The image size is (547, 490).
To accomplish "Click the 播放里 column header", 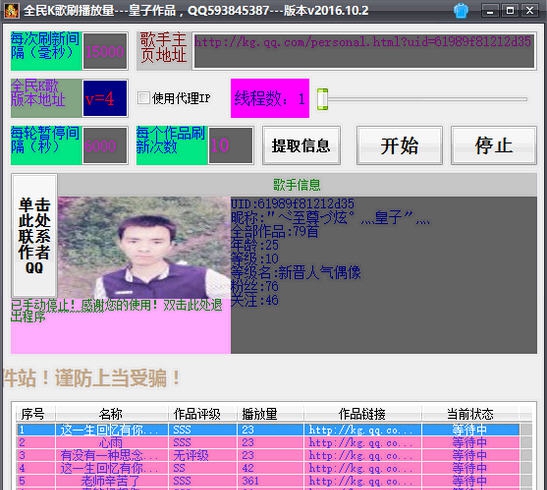I will point(270,414).
